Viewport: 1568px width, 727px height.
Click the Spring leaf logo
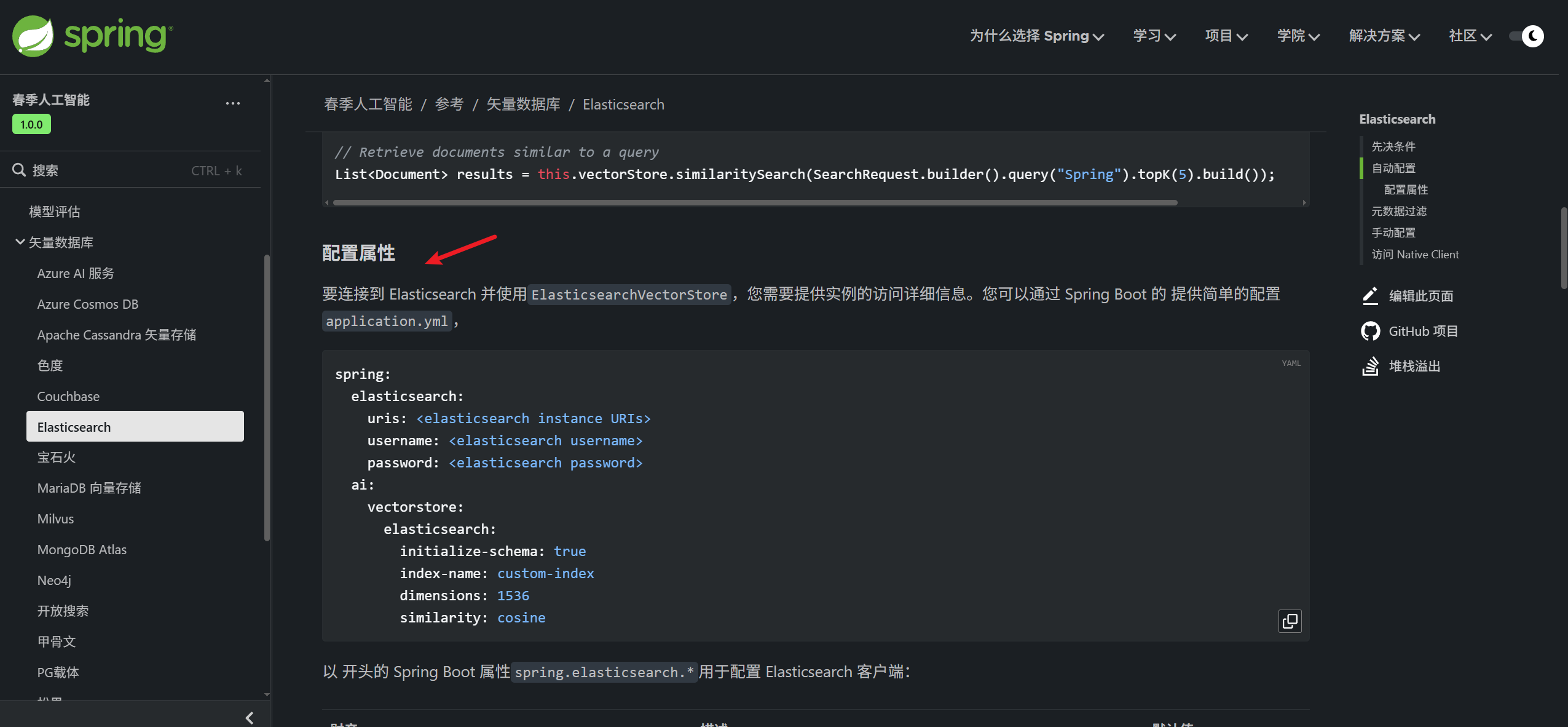click(33, 36)
